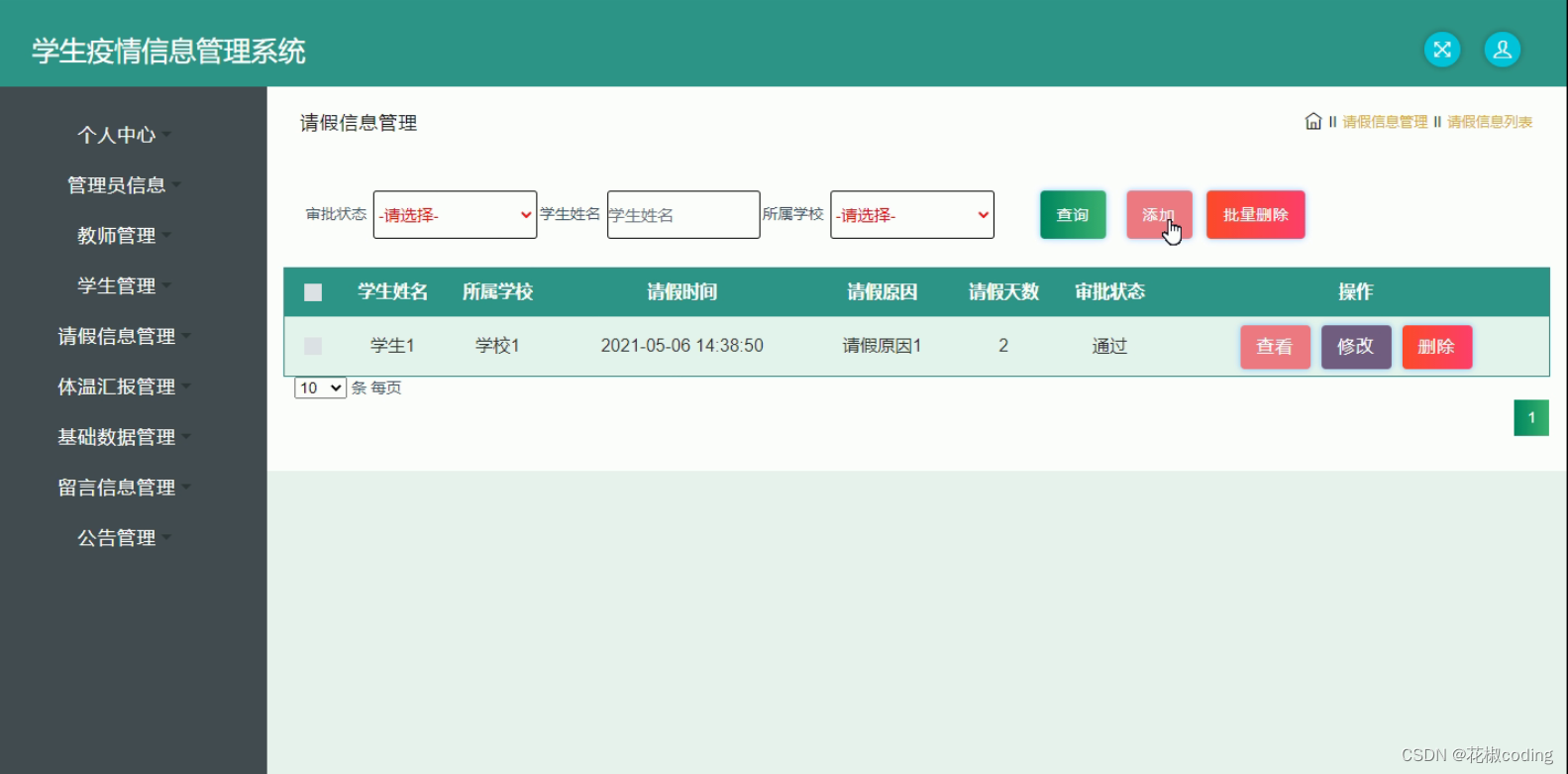
Task: Click 请假信息列表 breadcrumb link
Action: point(1490,122)
